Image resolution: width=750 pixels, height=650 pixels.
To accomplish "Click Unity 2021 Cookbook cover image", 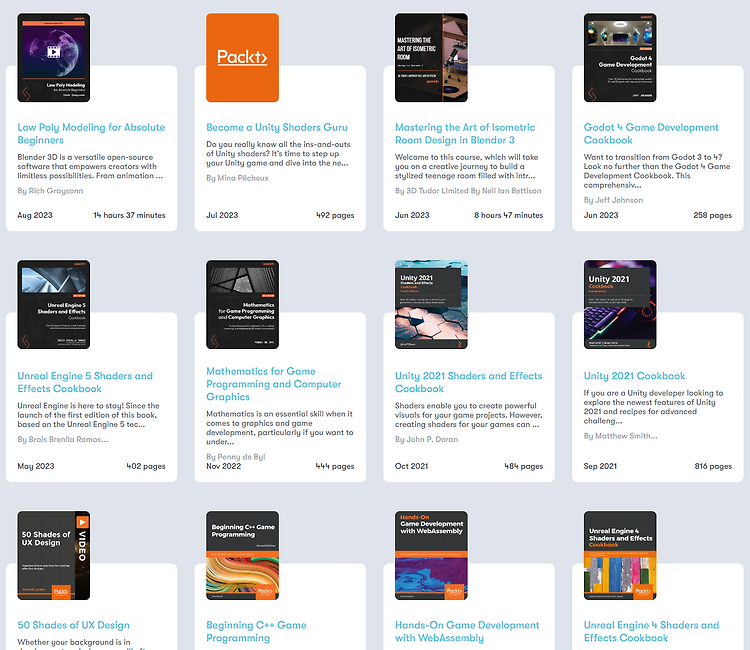I will pos(620,304).
